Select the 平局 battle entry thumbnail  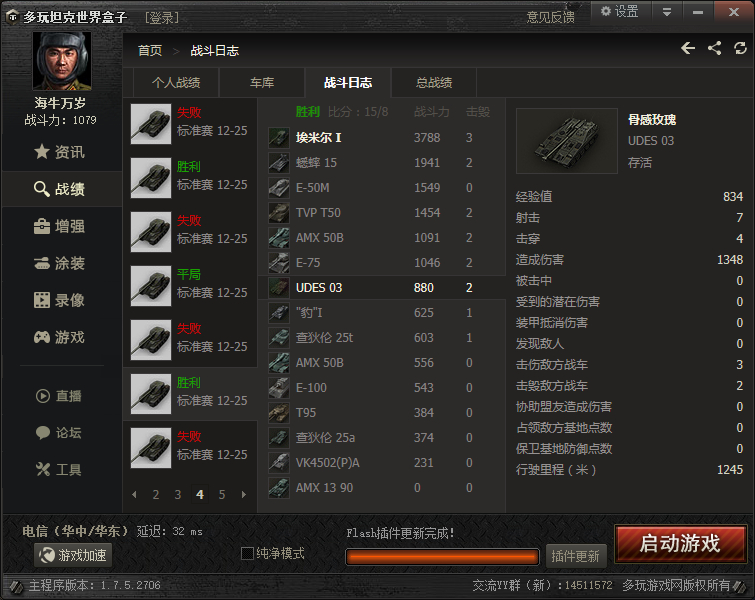coord(151,286)
